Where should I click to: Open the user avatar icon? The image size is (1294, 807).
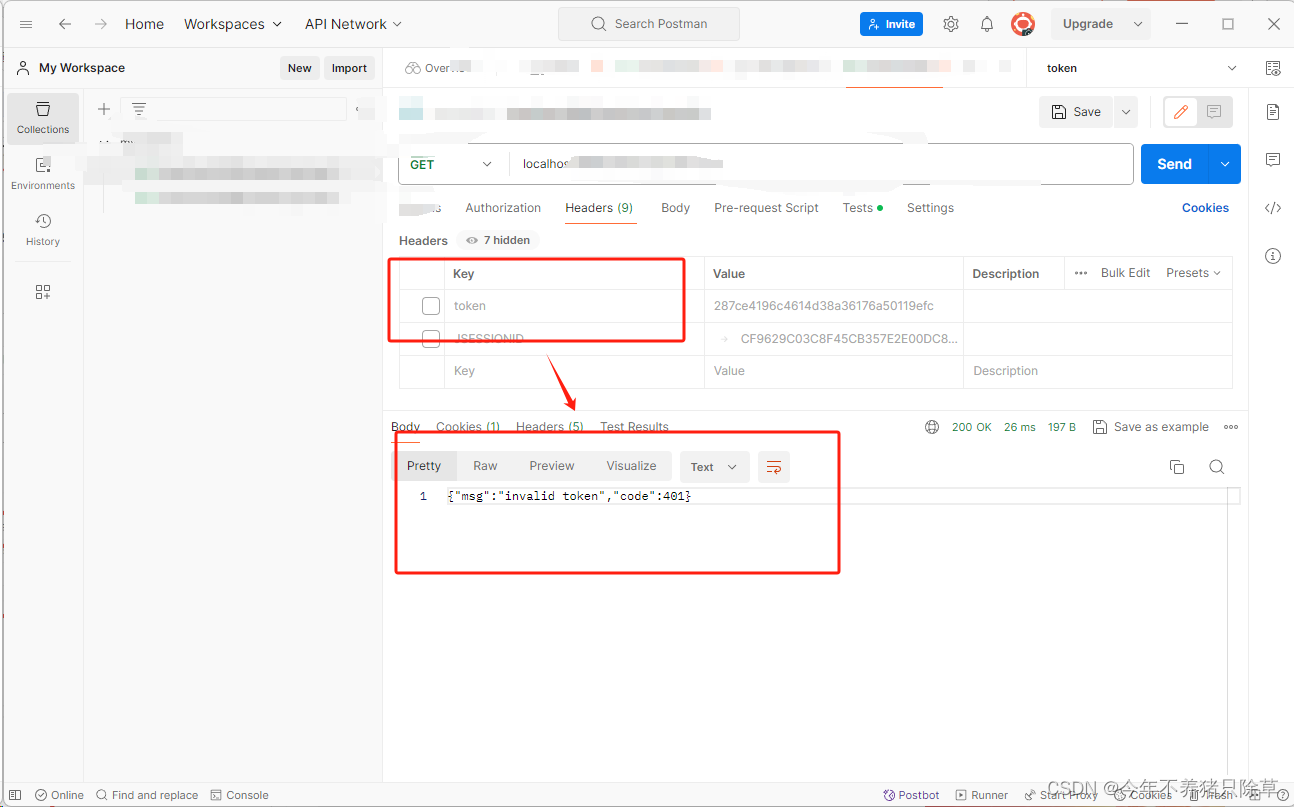[1022, 24]
